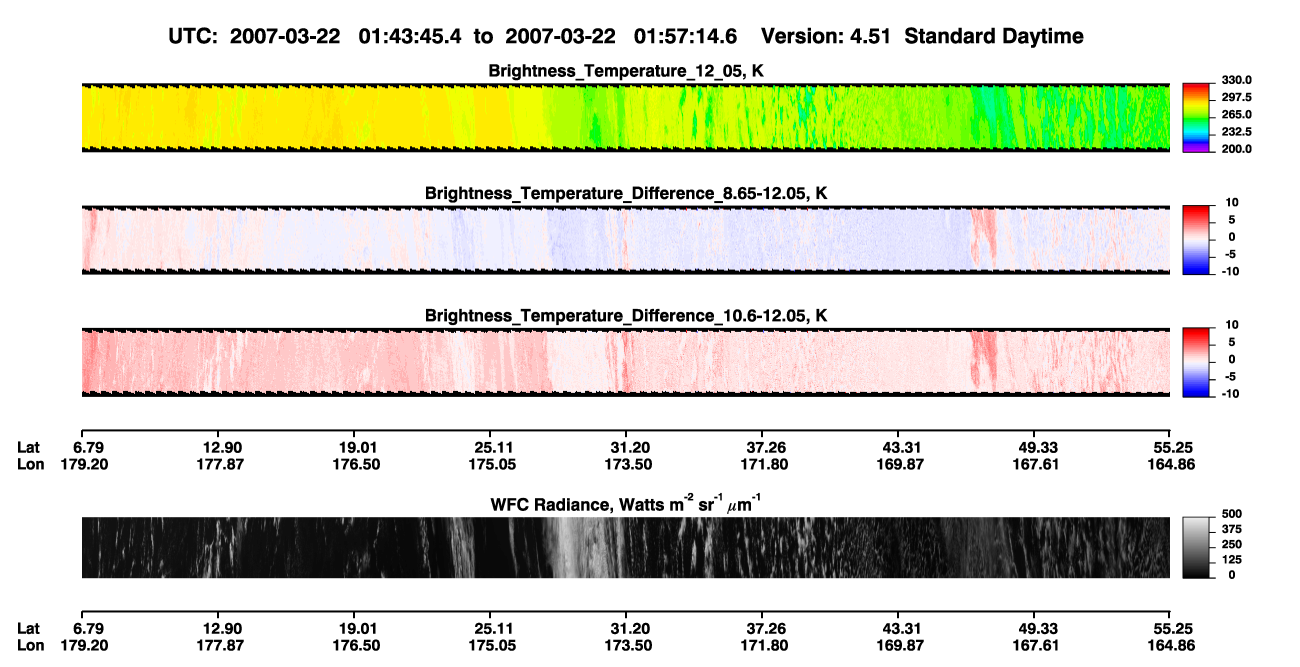Click the 'Brightness_Temperature_Difference_8.65-12.05, K' title
Viewport: 1300px width, 667px height.
coord(626,193)
